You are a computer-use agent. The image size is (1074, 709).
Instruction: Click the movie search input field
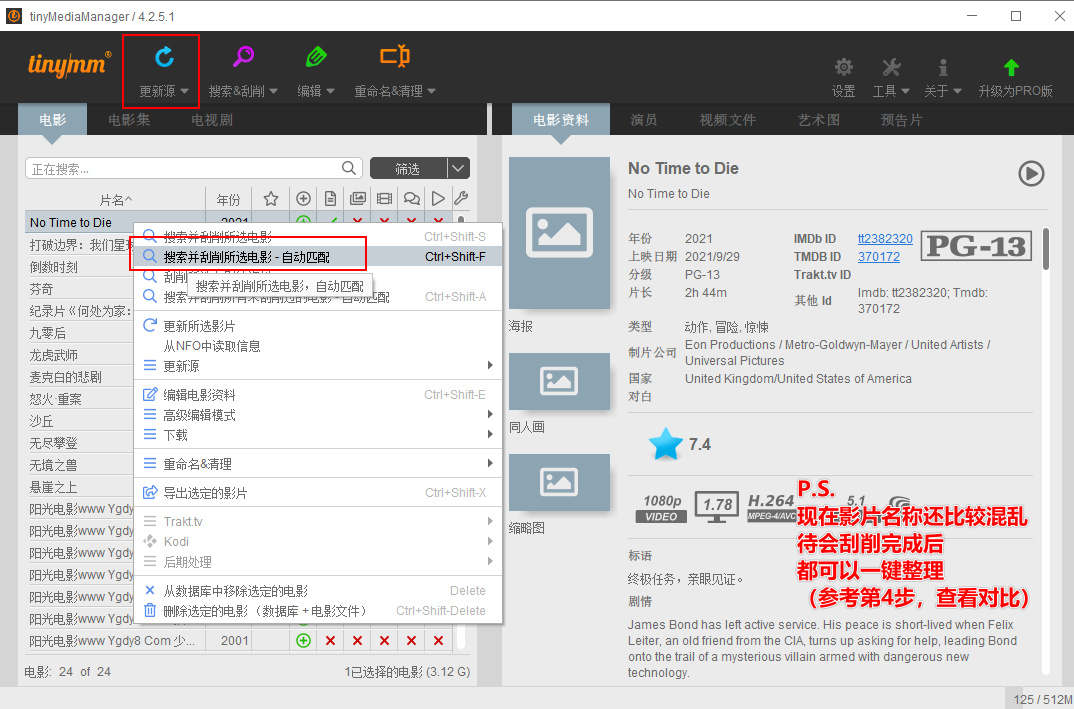point(185,169)
